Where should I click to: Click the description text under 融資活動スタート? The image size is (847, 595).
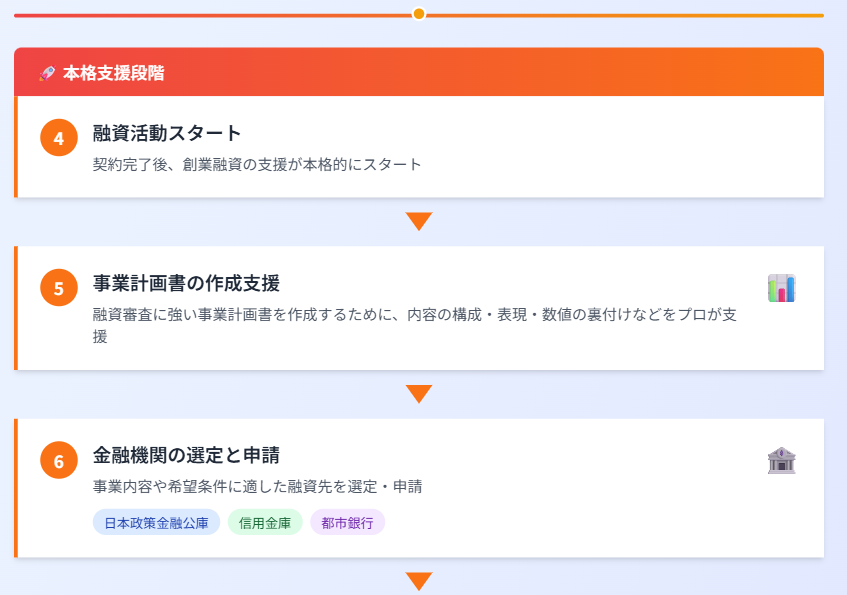click(257, 164)
